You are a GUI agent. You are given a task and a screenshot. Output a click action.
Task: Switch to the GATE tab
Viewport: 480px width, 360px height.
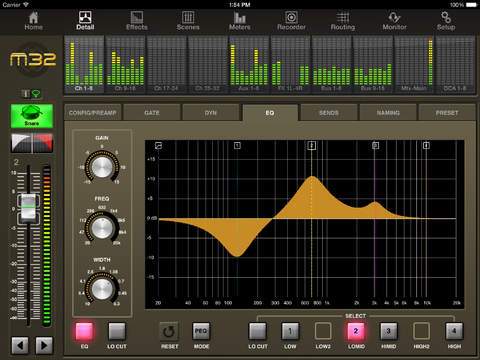(152, 113)
